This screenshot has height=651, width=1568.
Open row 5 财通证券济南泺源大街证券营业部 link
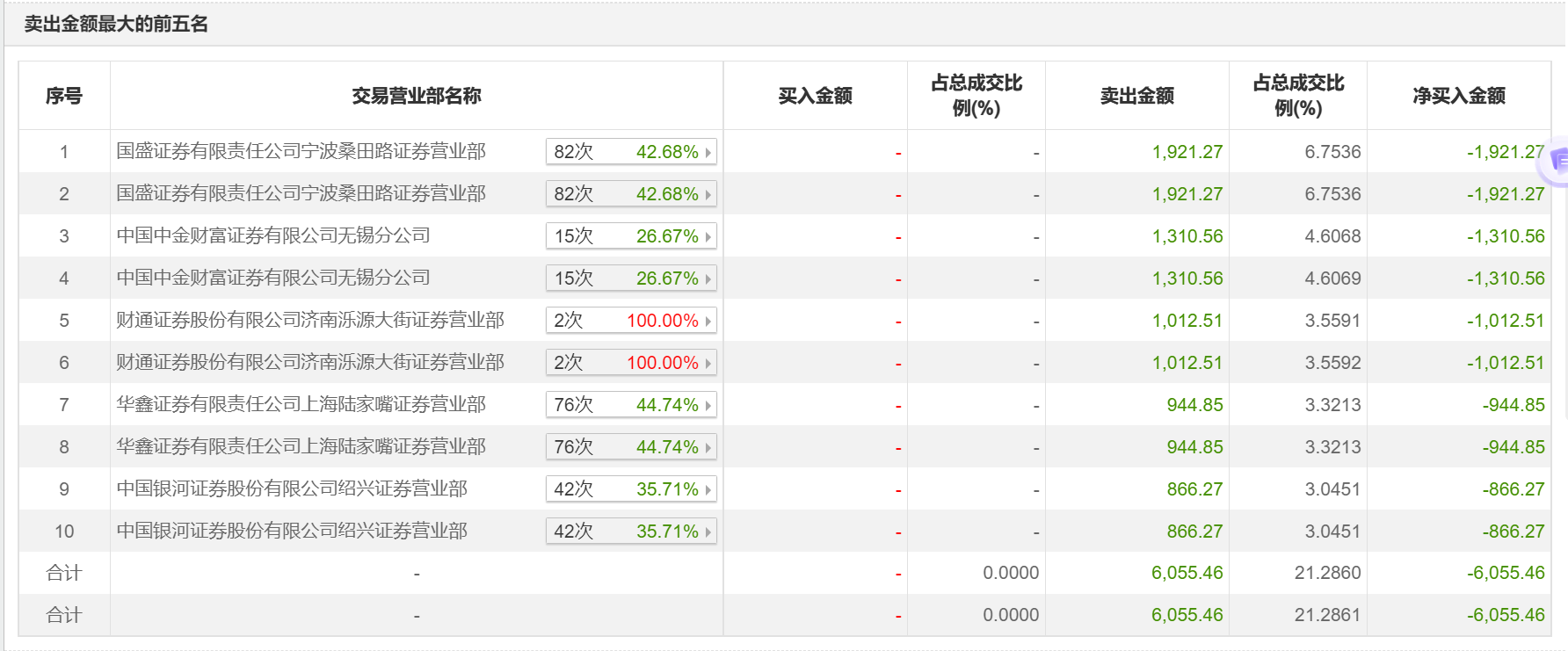(310, 320)
